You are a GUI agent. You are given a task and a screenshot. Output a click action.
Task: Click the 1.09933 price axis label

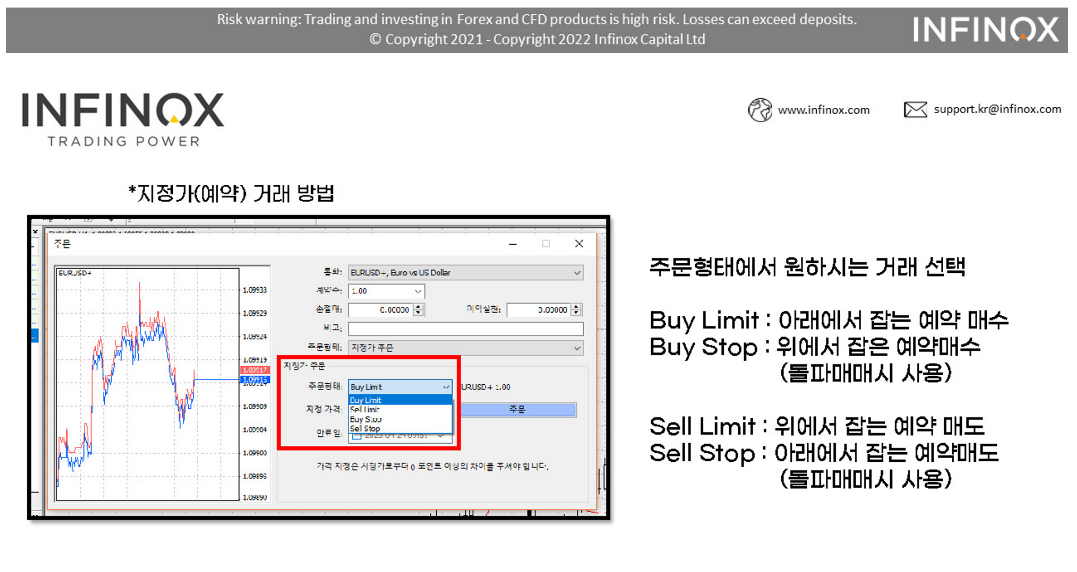255,290
